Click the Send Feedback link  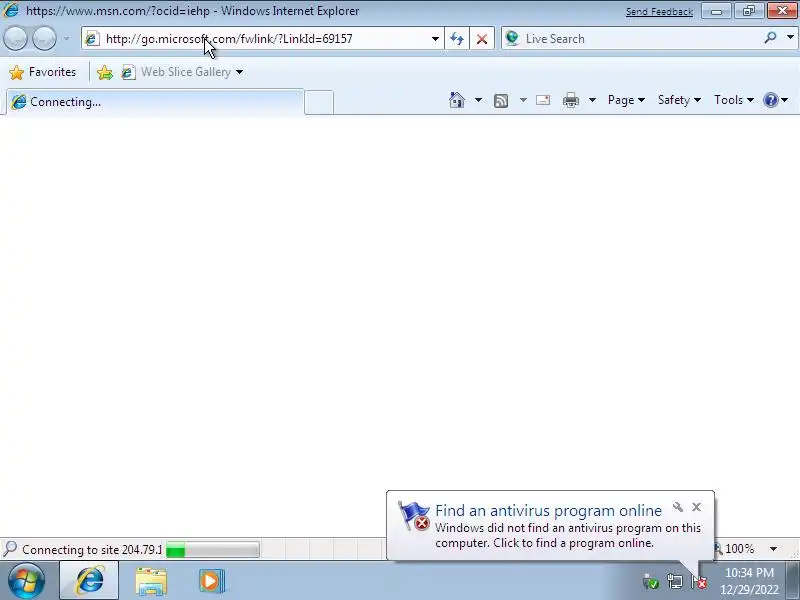(x=659, y=11)
